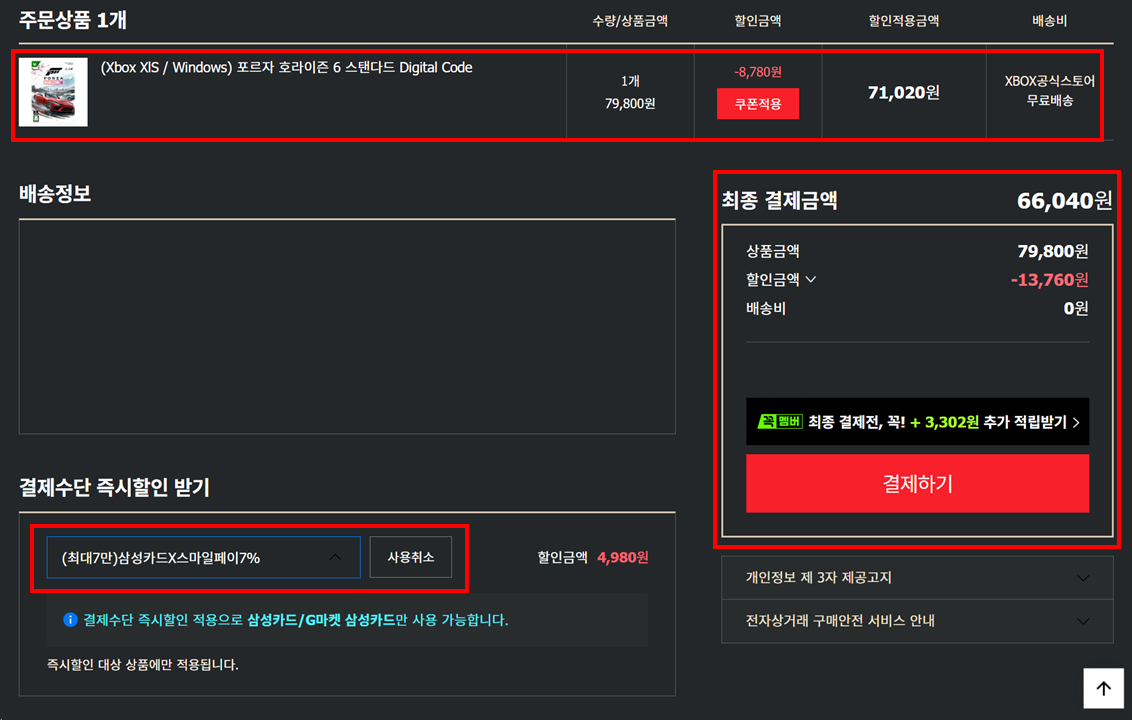This screenshot has width=1132, height=720.
Task: Click the 사용취소 button
Action: pyautogui.click(x=411, y=557)
